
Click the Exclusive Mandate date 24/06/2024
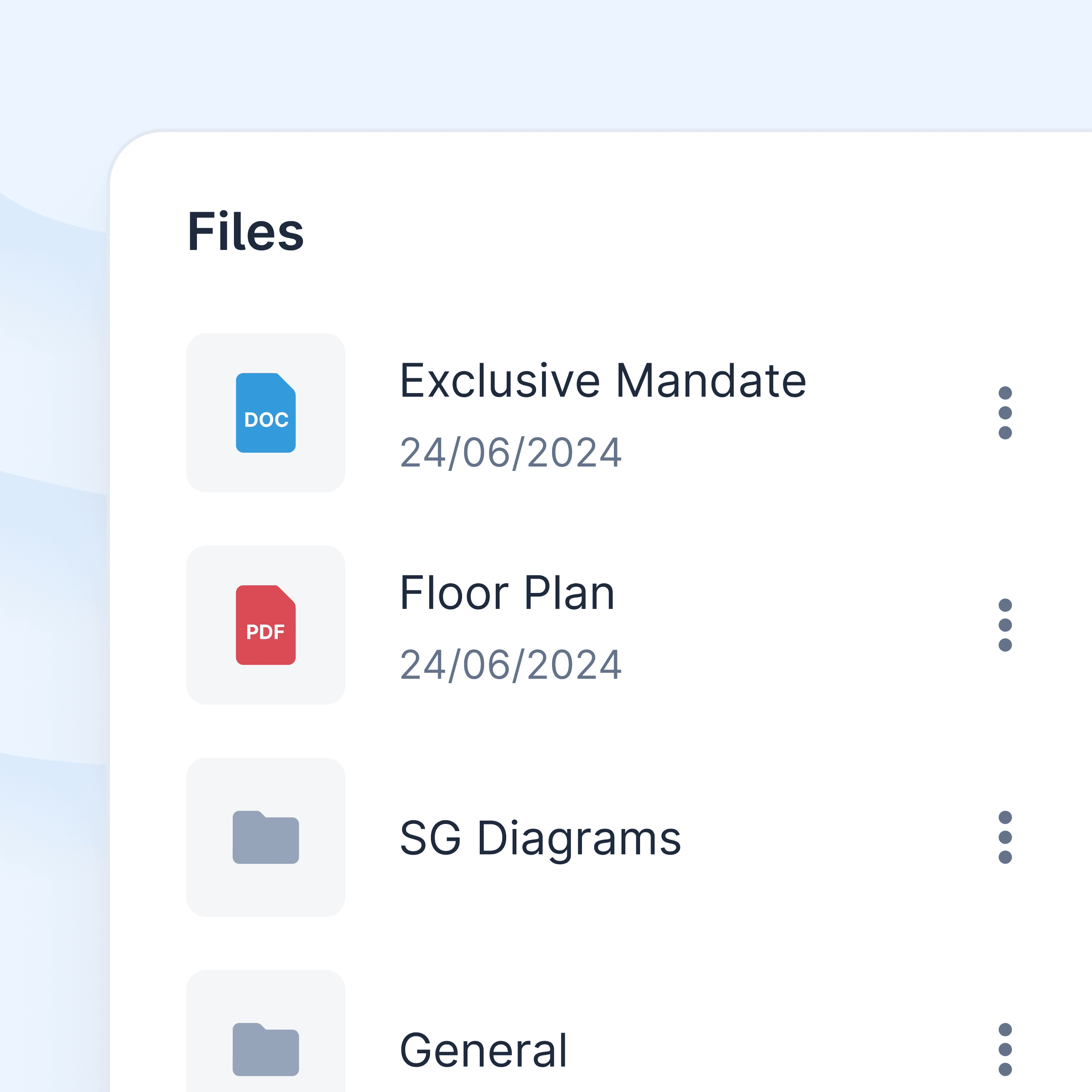click(x=510, y=452)
